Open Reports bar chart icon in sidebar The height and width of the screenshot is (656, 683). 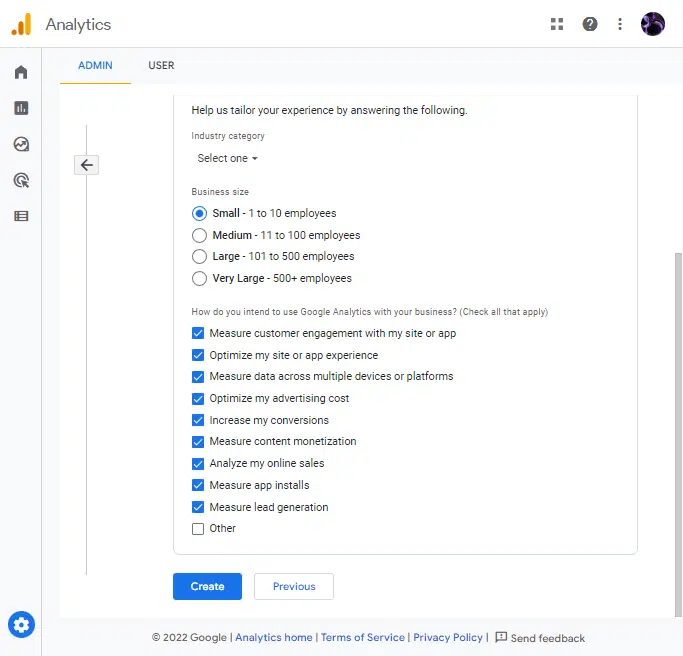tap(21, 108)
